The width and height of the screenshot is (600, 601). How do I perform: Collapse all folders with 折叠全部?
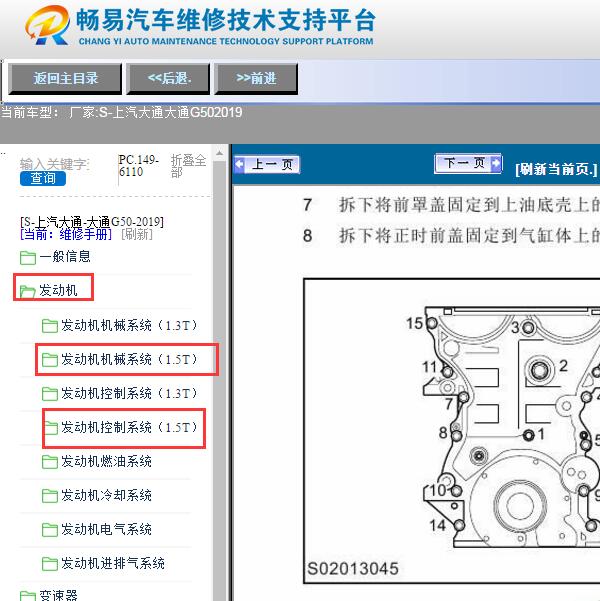pos(188,166)
